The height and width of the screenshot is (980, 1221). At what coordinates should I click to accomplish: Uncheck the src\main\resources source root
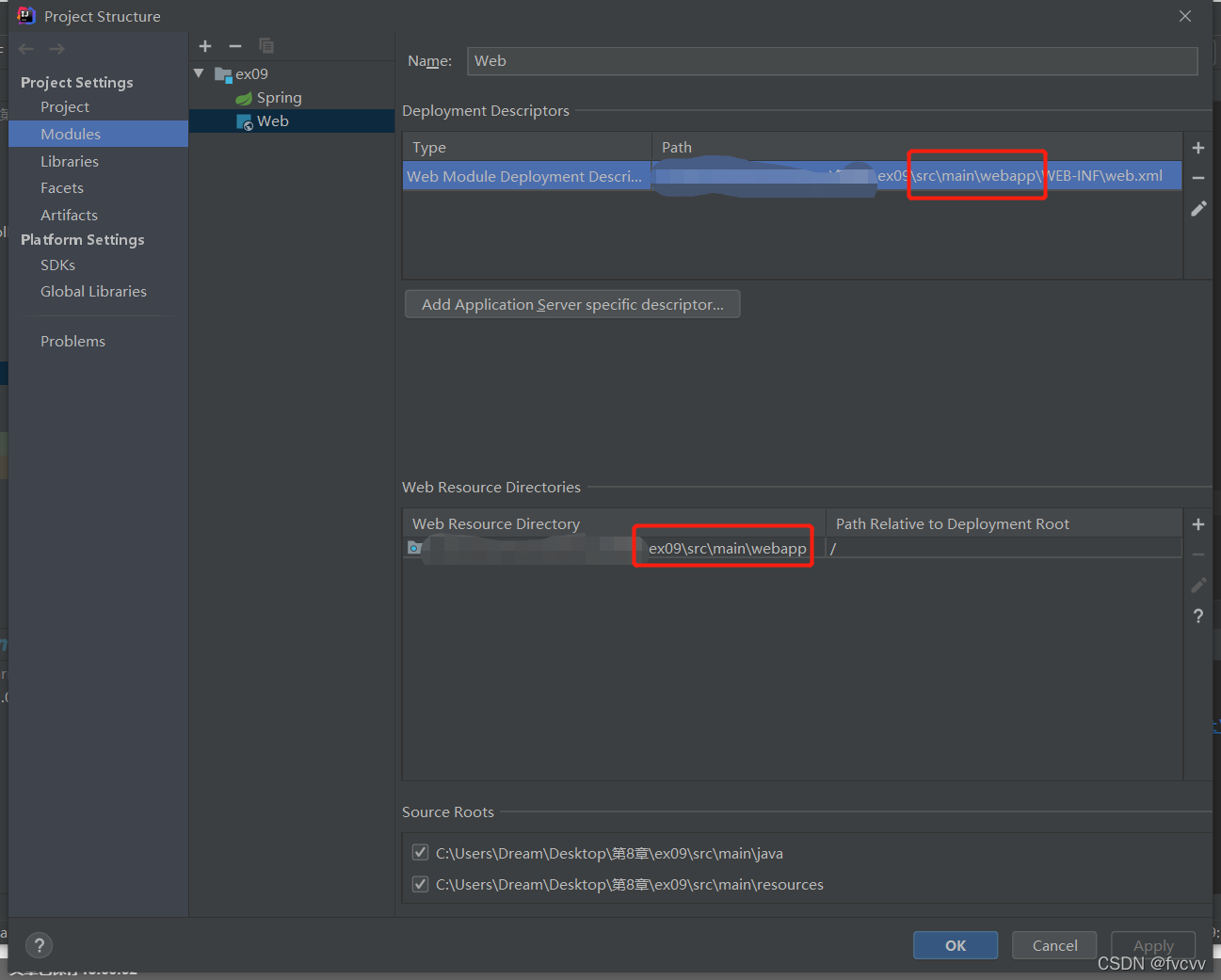pyautogui.click(x=421, y=884)
